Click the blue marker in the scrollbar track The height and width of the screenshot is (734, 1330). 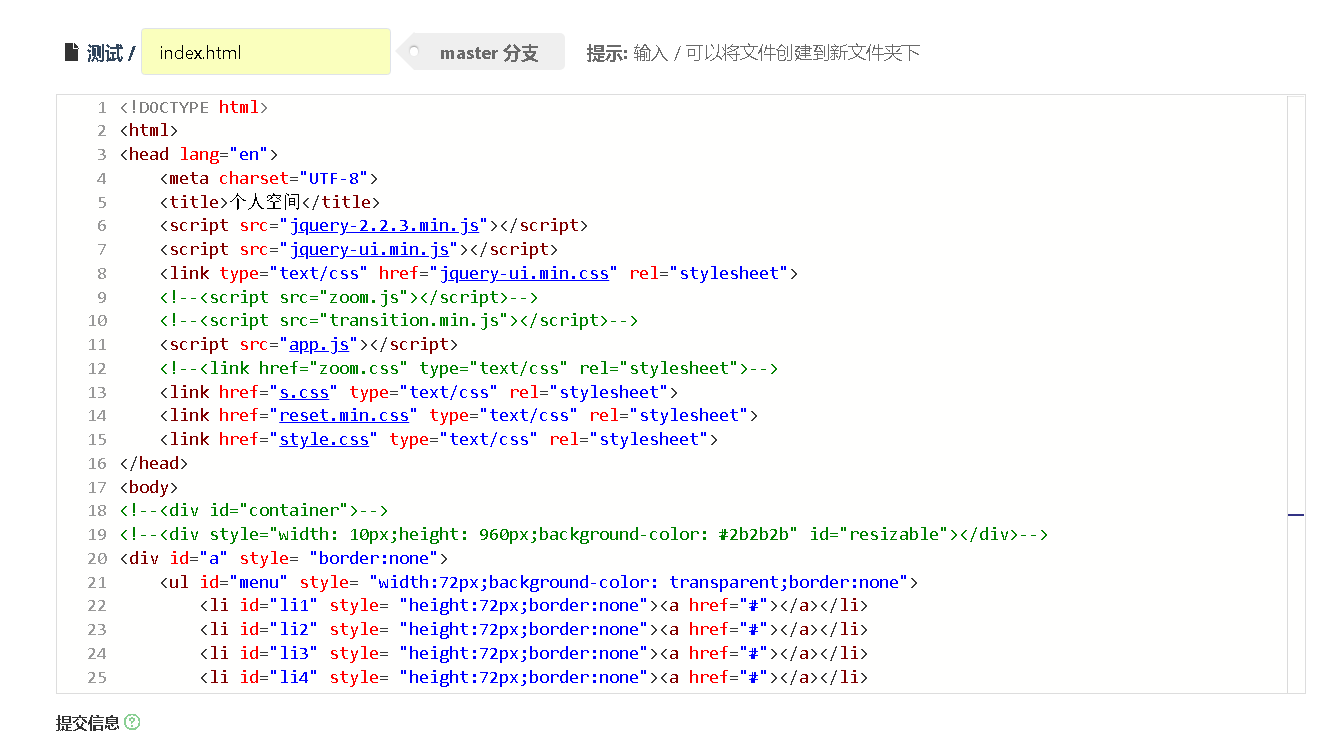tap(1296, 514)
